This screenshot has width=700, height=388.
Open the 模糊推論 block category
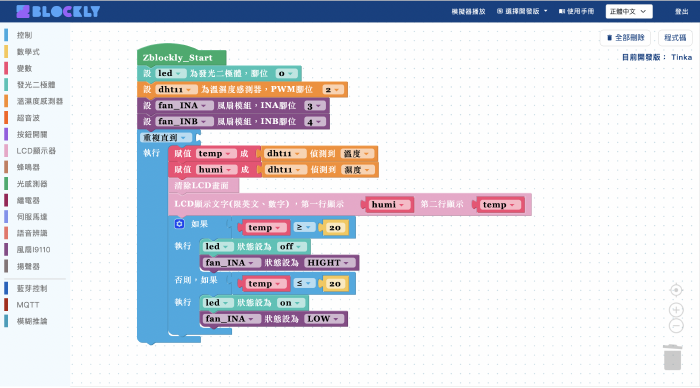[32, 321]
